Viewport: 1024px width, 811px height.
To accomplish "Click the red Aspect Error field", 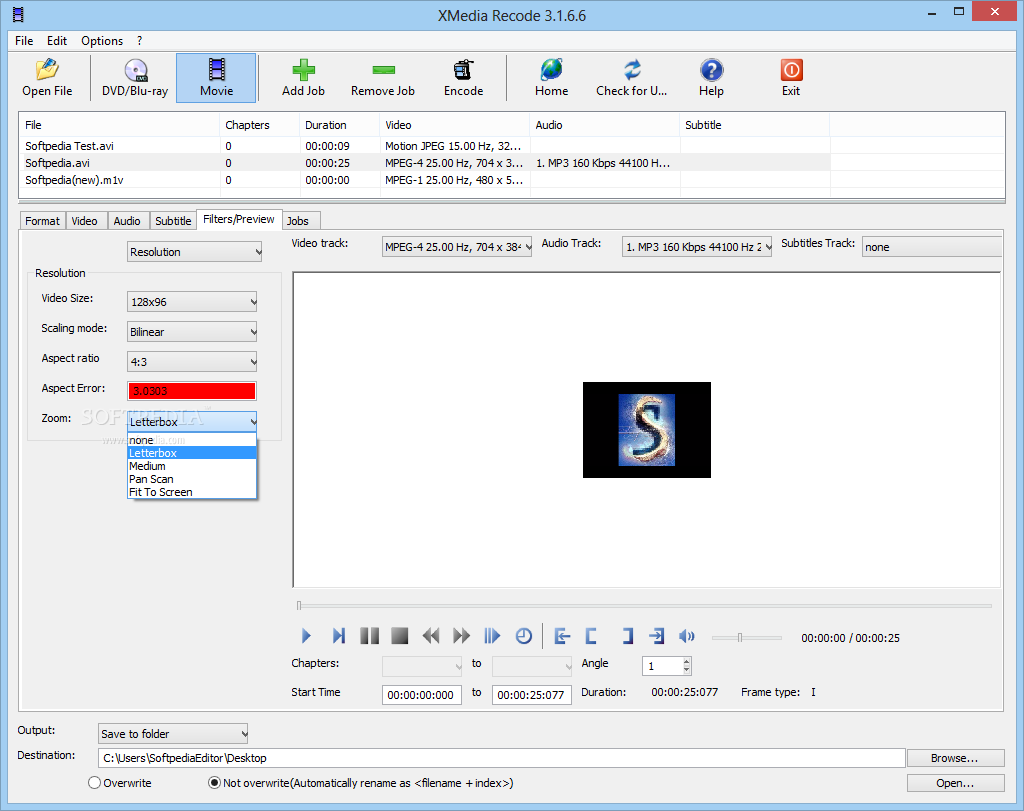I will click(192, 390).
